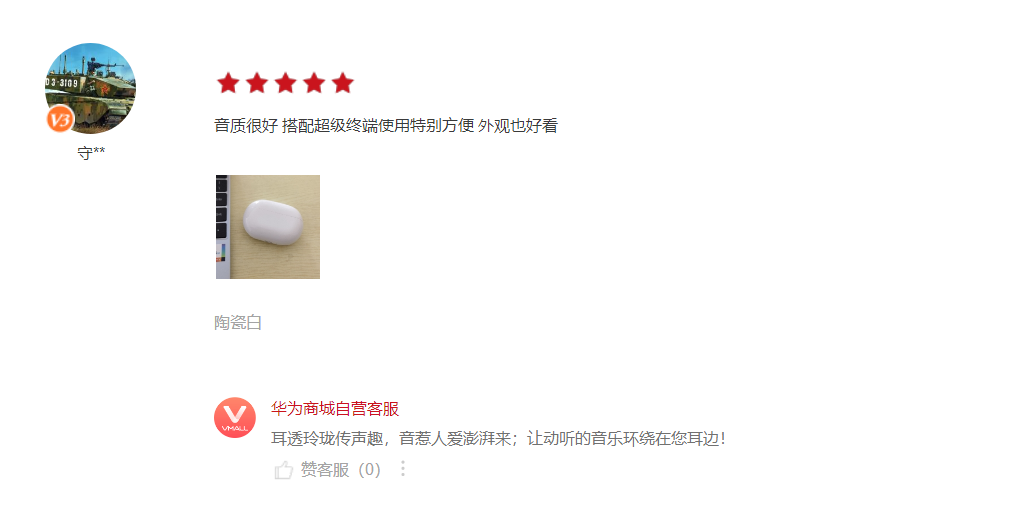Screen dimensions: 1017x531
Task: Click the like count (0)
Action: (x=370, y=469)
